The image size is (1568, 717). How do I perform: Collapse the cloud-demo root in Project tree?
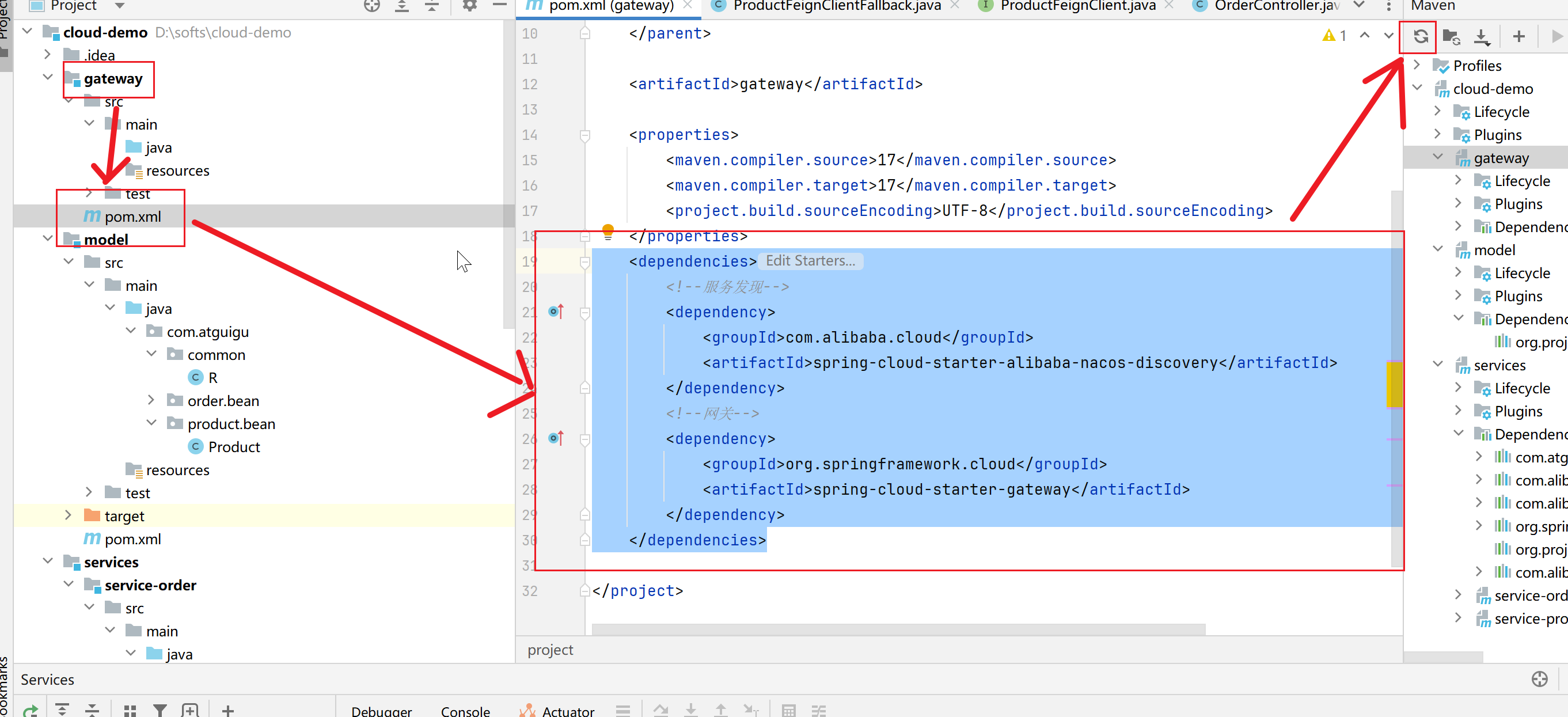coord(28,31)
